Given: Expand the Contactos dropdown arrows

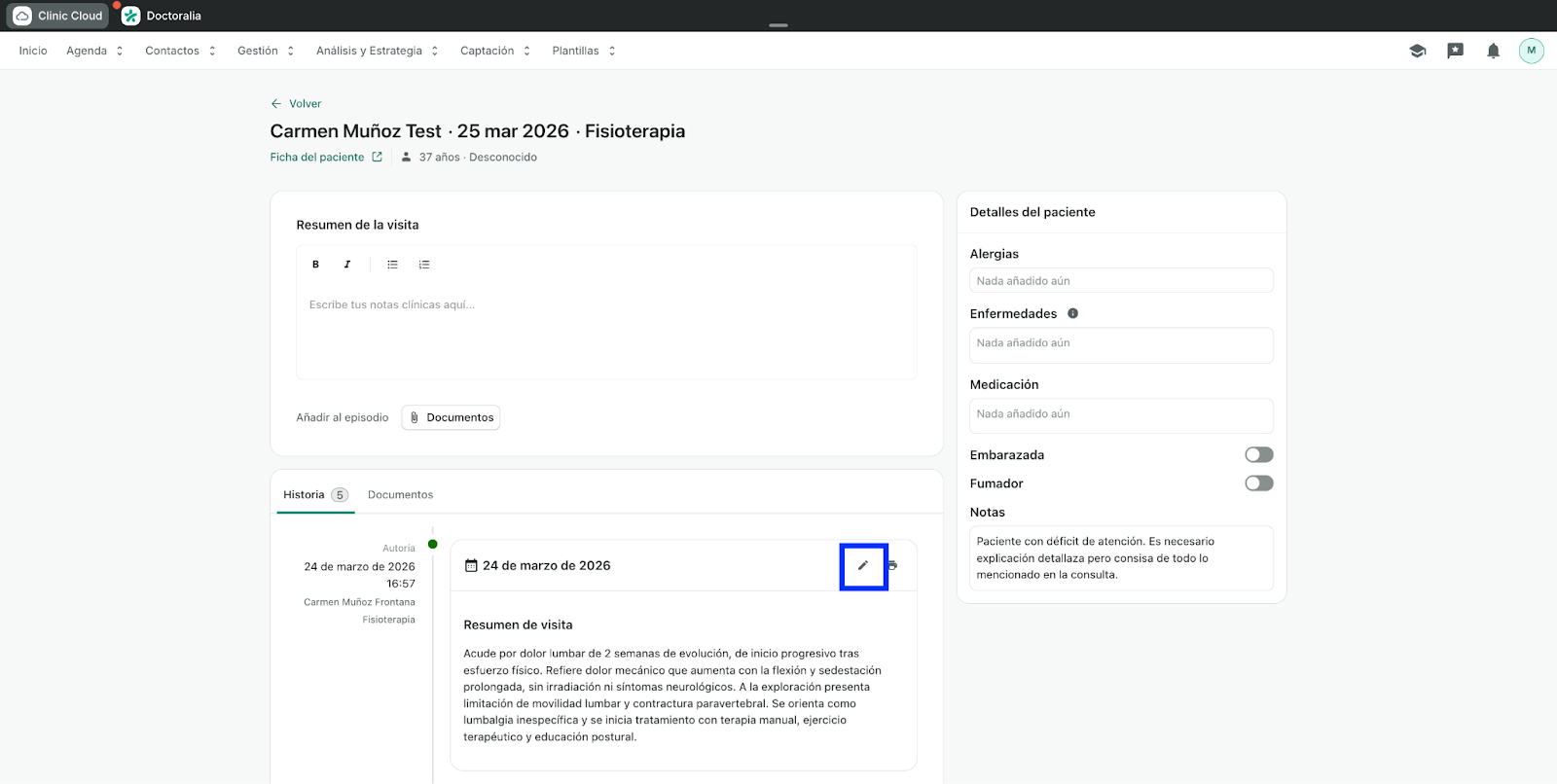Looking at the screenshot, I should pos(212,51).
